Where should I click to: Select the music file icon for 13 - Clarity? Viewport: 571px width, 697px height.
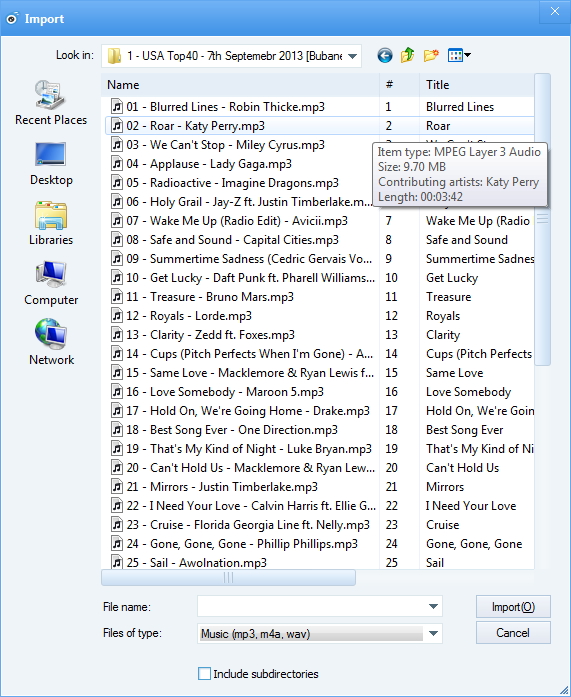click(117, 335)
